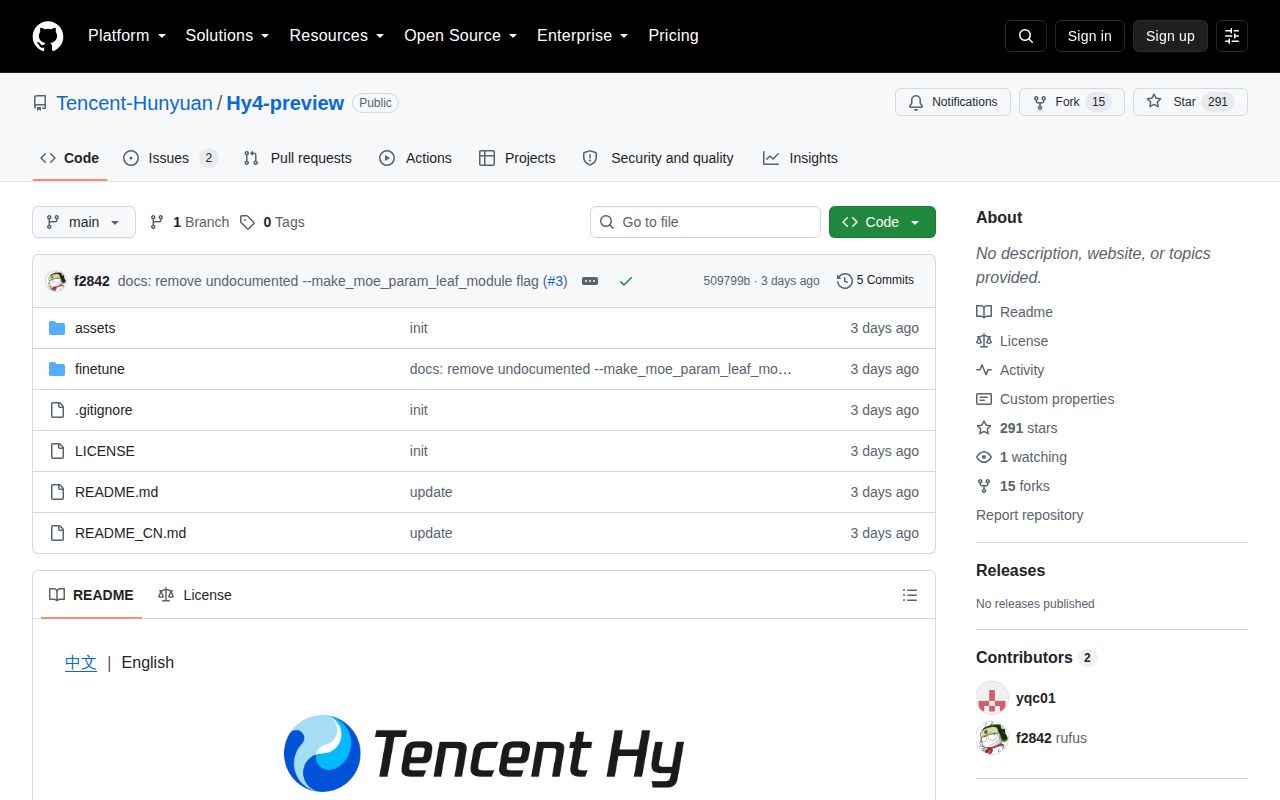Viewport: 1280px width, 800px height.
Task: Click the README_CN.md file icon
Action: [57, 533]
